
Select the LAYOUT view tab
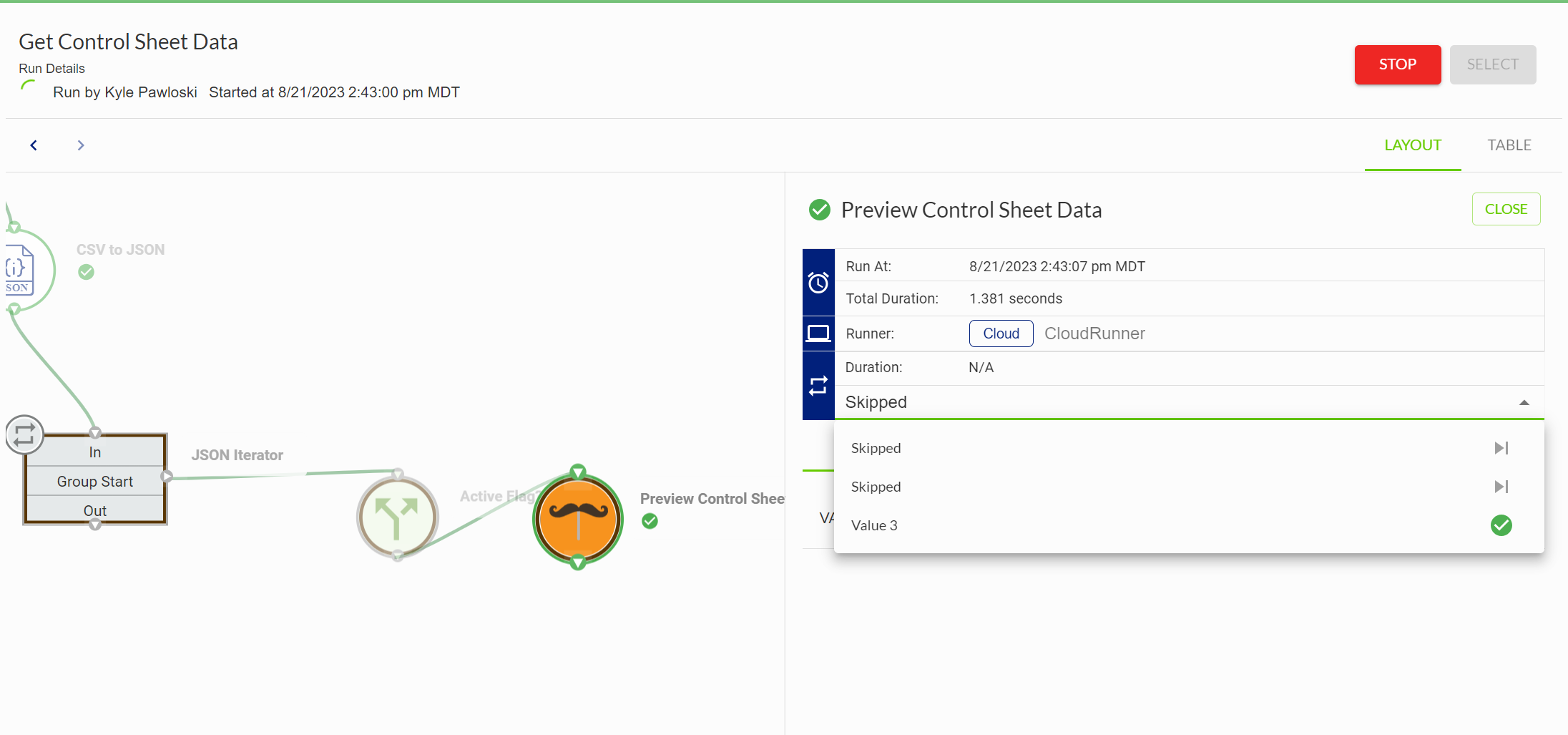[1413, 145]
